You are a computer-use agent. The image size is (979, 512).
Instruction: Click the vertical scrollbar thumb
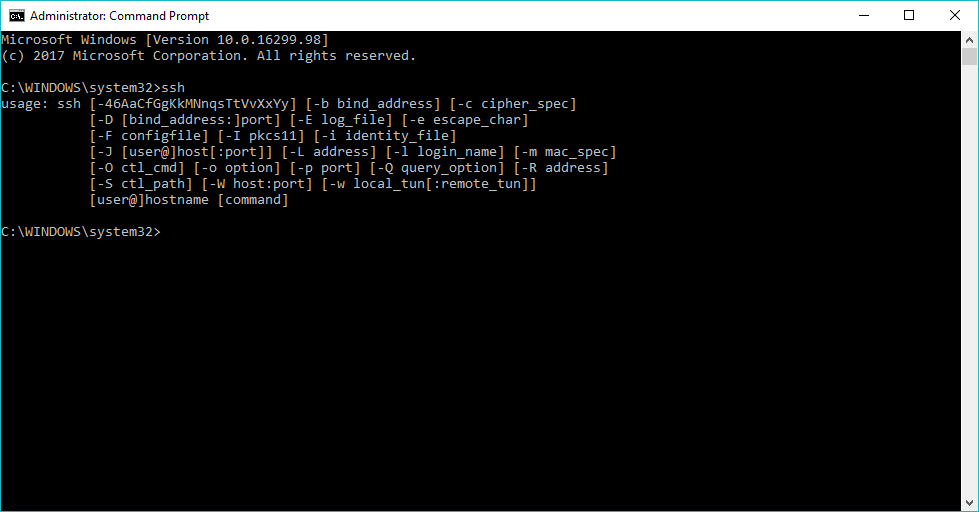click(969, 56)
